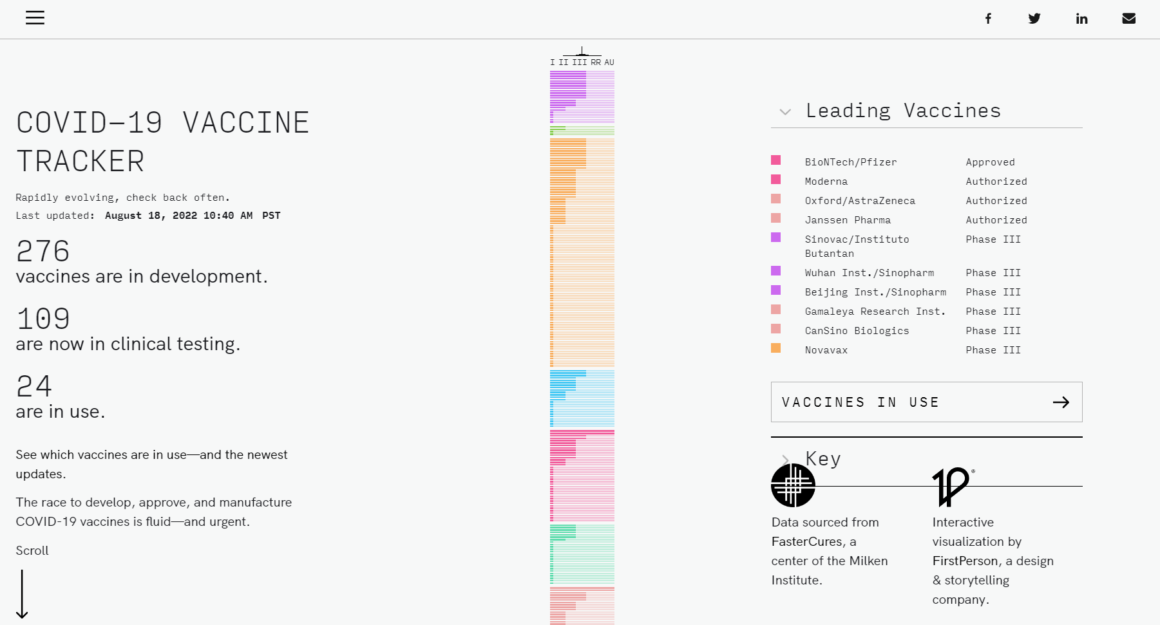Image resolution: width=1160 pixels, height=625 pixels.
Task: Share the tracker by email icon
Action: click(x=1128, y=18)
